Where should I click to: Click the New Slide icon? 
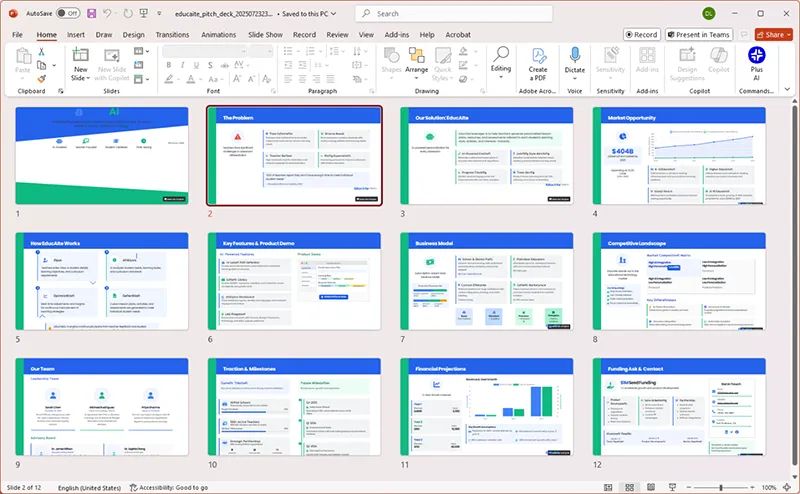[80, 60]
